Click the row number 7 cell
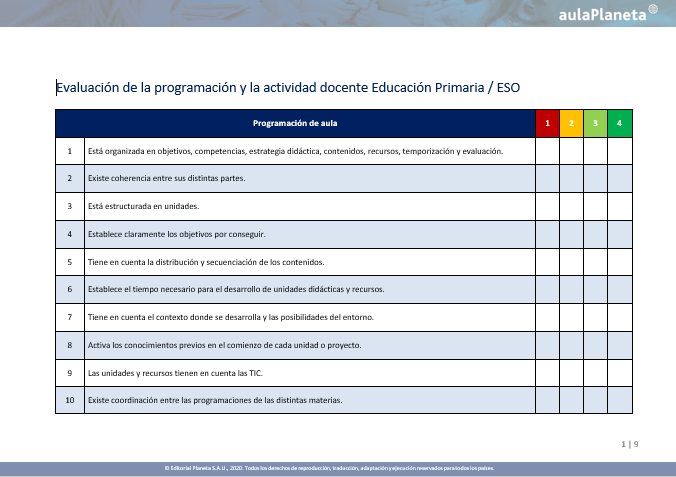Image resolution: width=676 pixels, height=477 pixels. pyautogui.click(x=69, y=317)
